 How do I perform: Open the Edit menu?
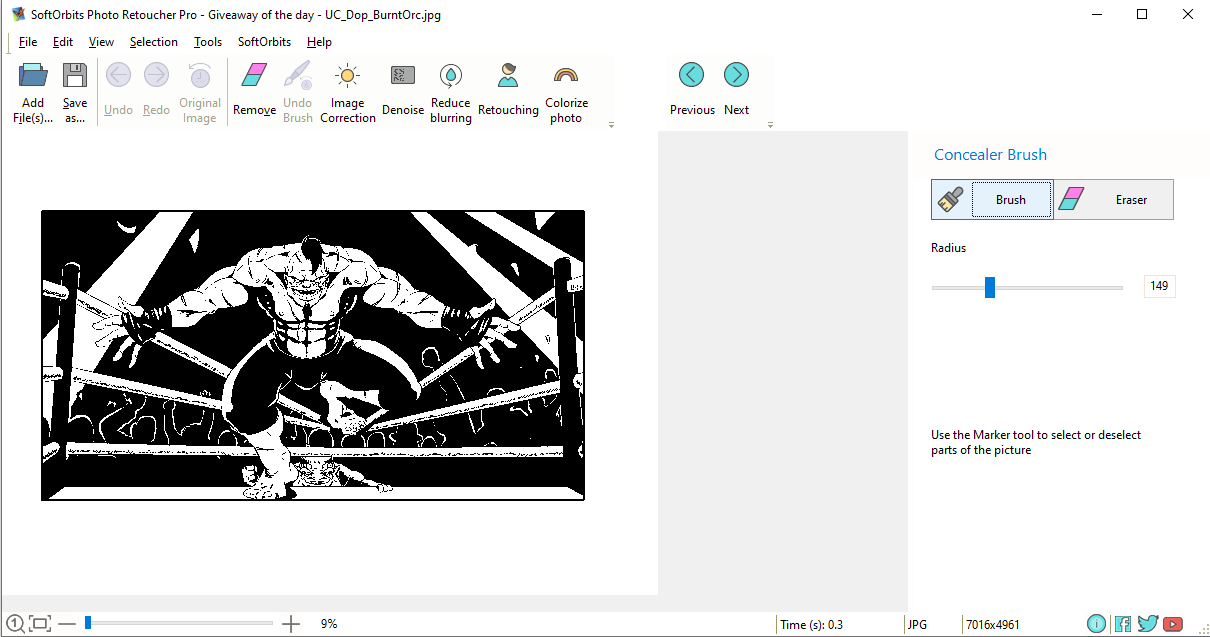63,42
